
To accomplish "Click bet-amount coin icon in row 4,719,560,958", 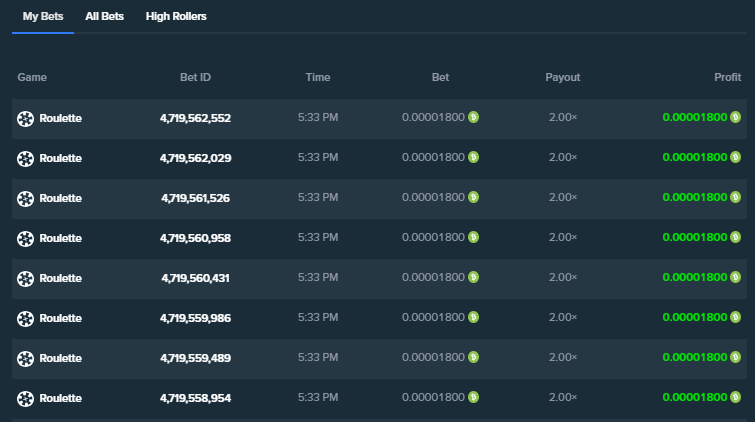I will click(x=473, y=237).
